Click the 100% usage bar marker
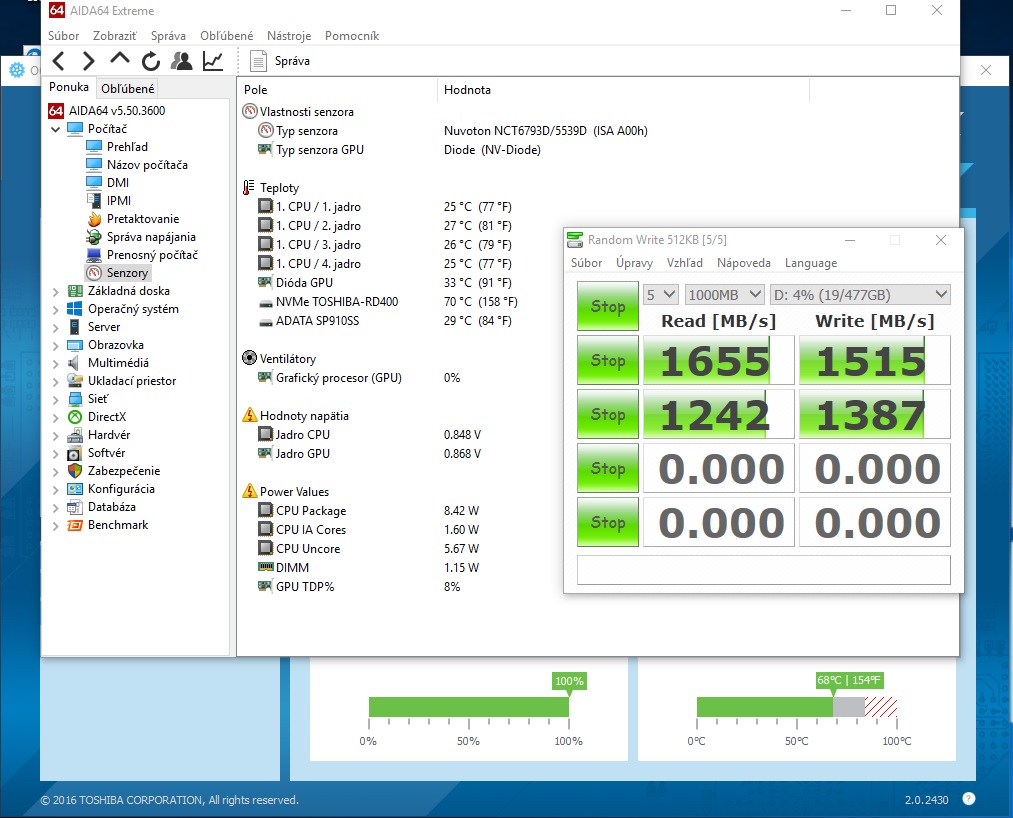The height and width of the screenshot is (818, 1013). coord(569,680)
